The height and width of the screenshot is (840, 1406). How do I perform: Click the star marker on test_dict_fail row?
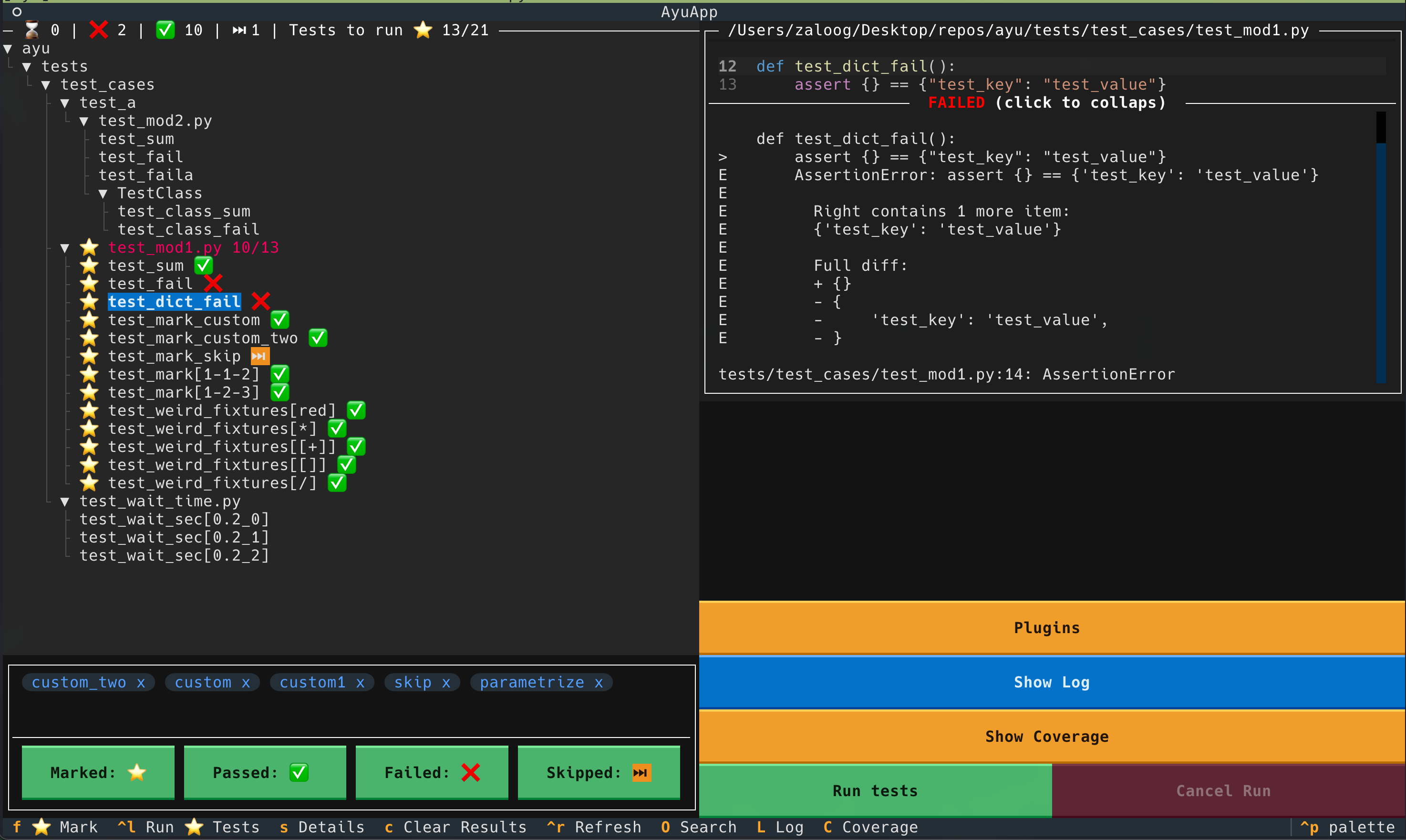[89, 302]
